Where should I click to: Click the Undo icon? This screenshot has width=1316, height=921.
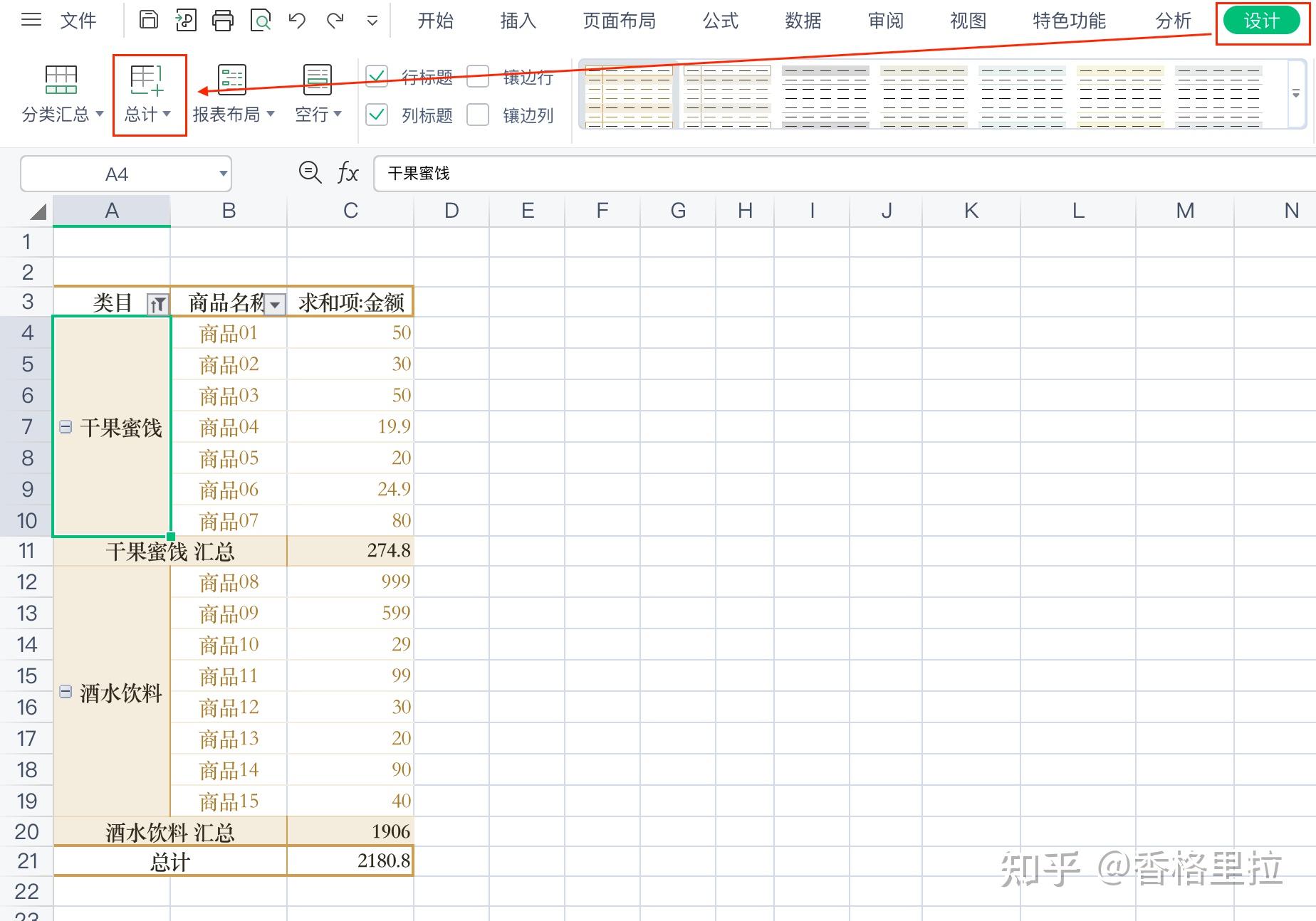tap(297, 21)
